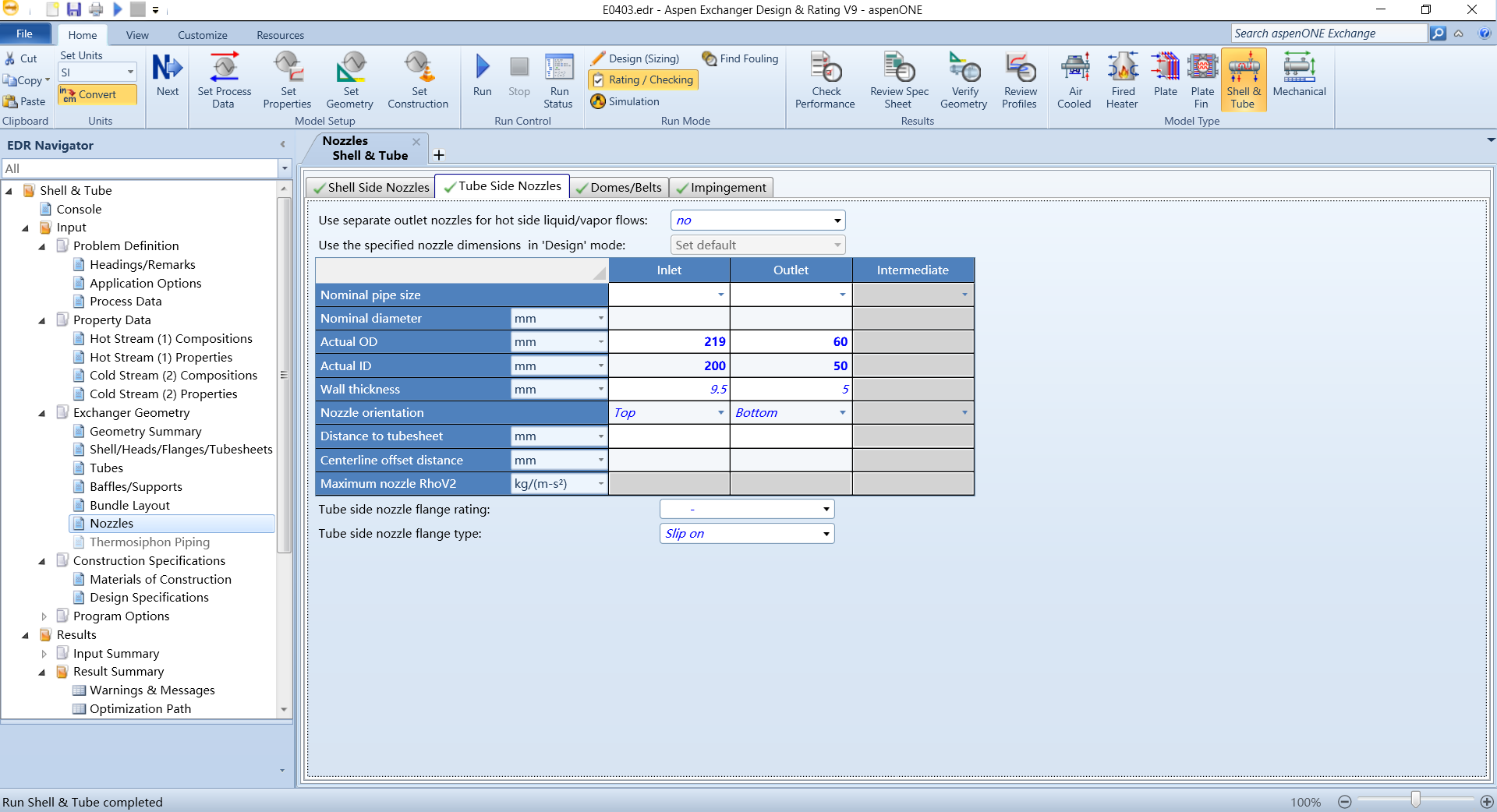This screenshot has height=812, width=1497.
Task: Switch to Domes/Belts tab
Action: point(619,187)
